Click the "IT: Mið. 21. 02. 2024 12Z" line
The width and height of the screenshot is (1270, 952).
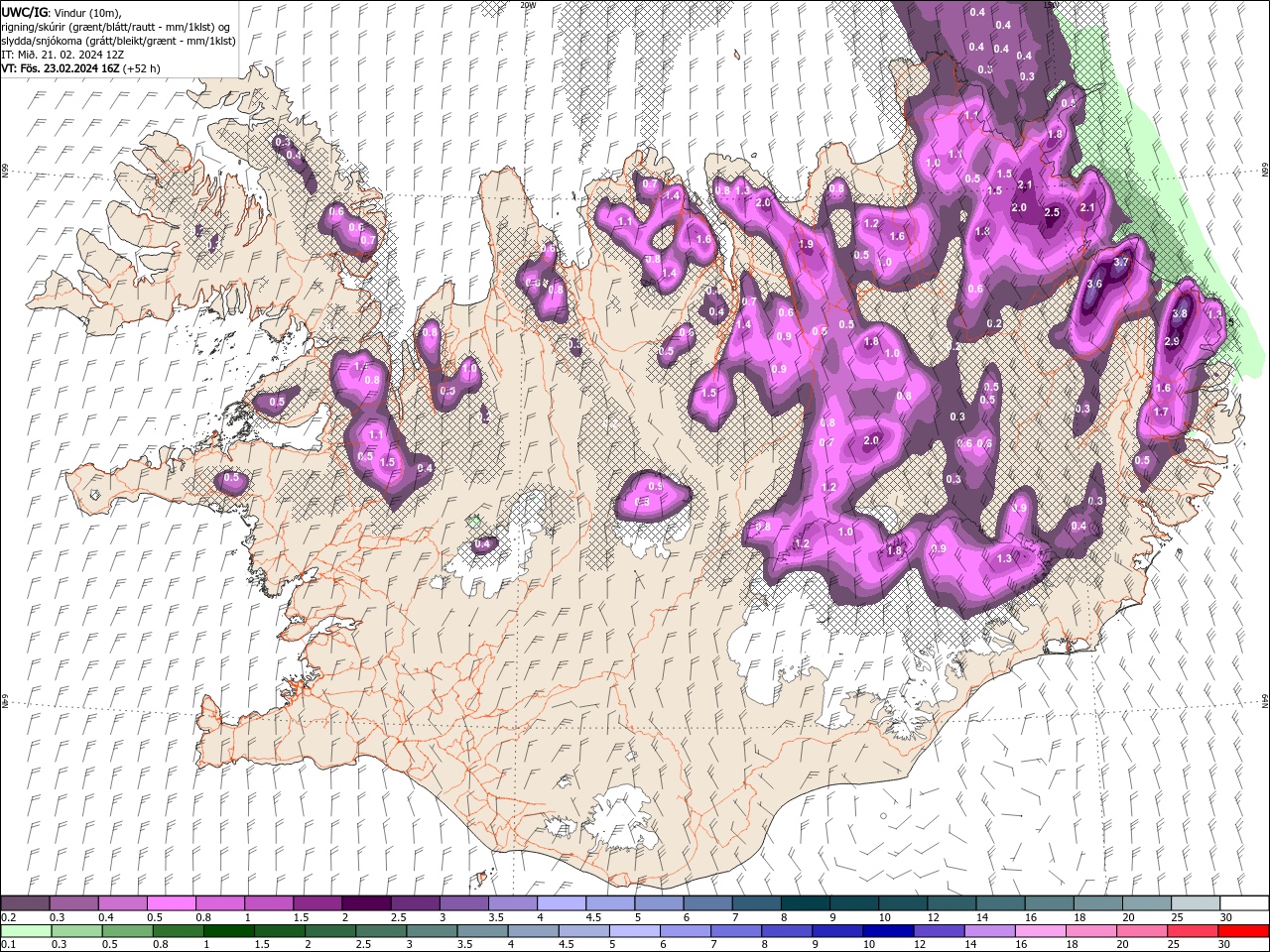click(x=63, y=55)
